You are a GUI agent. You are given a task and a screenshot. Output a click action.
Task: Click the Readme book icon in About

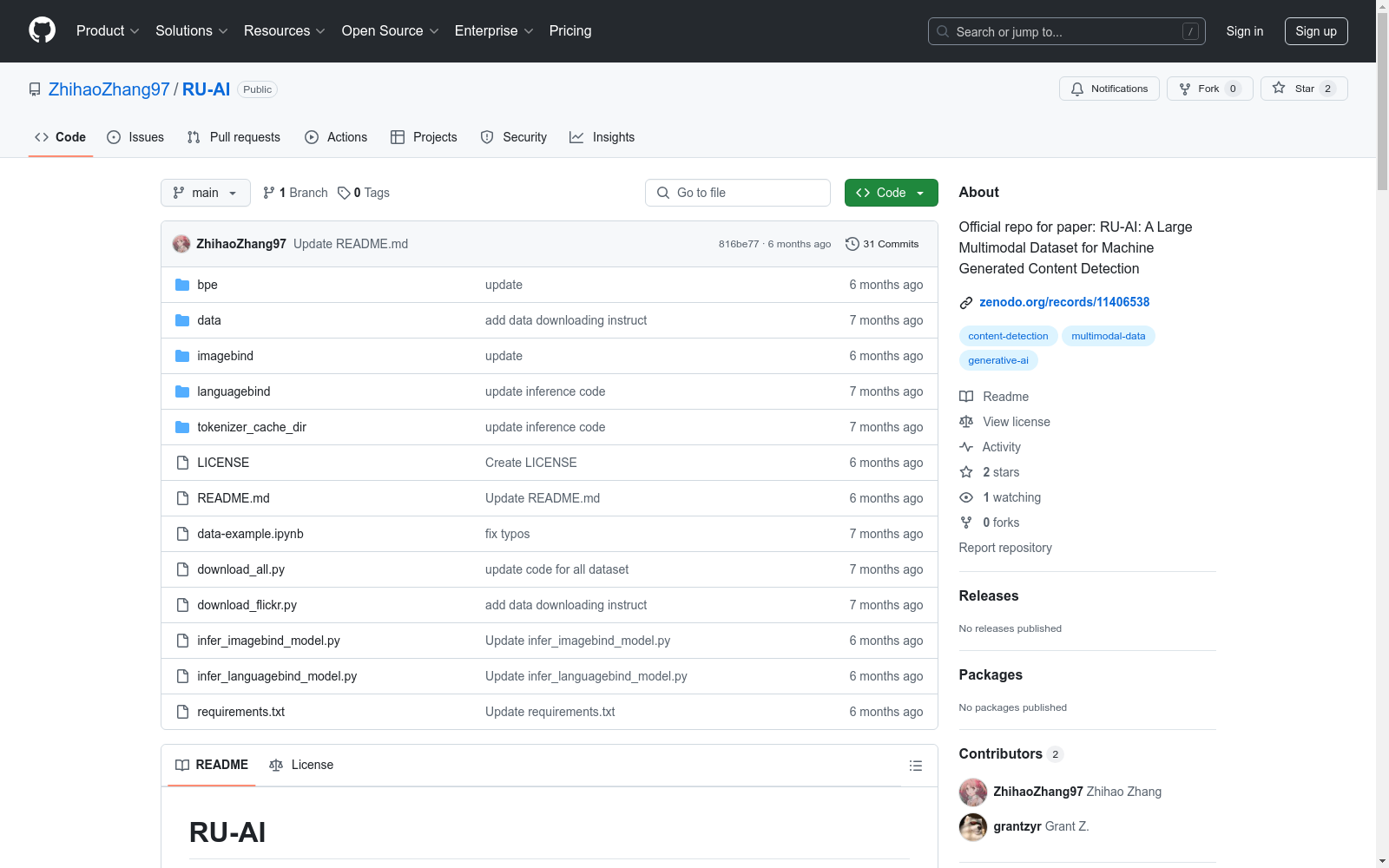[x=966, y=397]
